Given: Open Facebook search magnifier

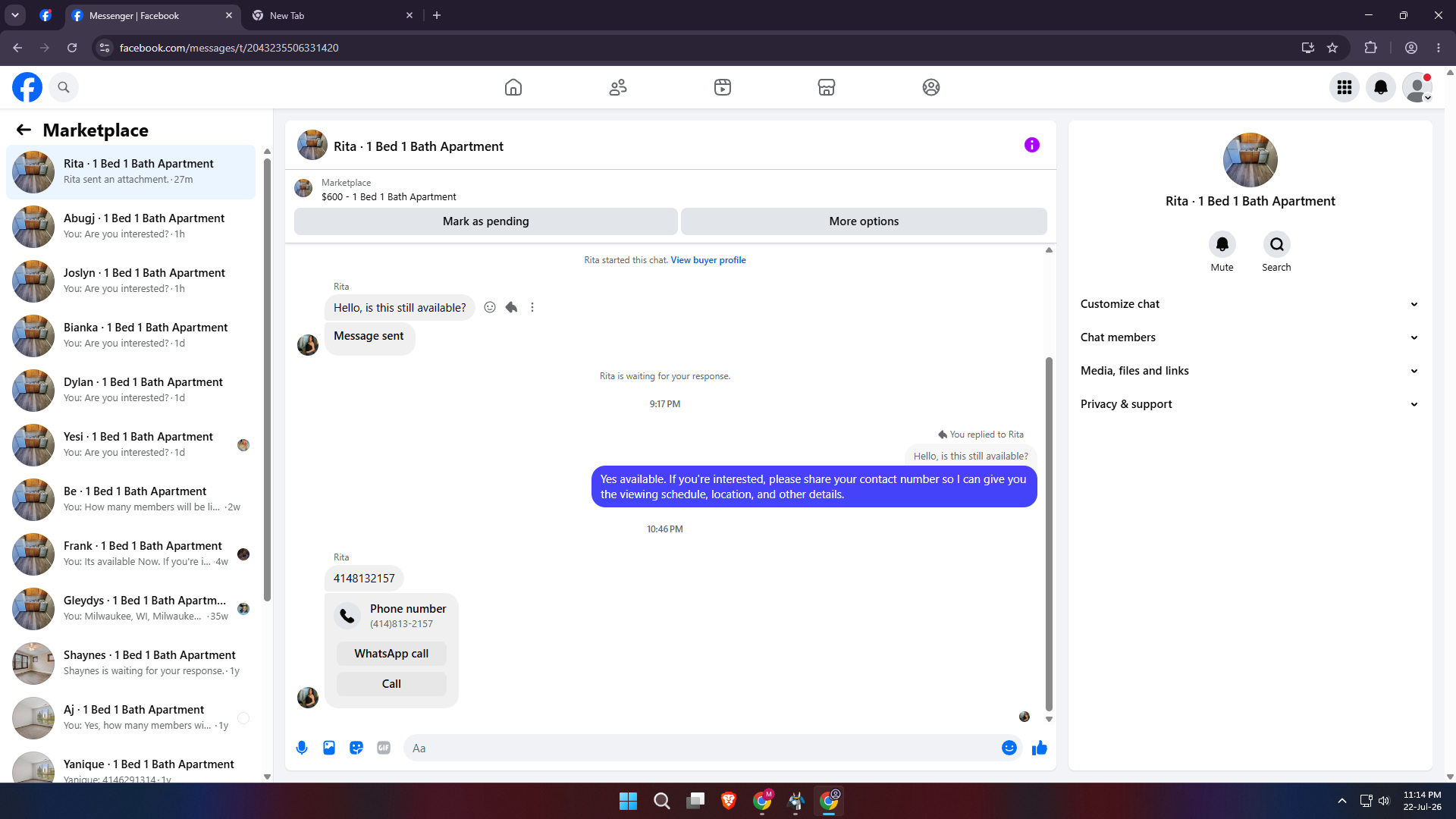Looking at the screenshot, I should (64, 87).
